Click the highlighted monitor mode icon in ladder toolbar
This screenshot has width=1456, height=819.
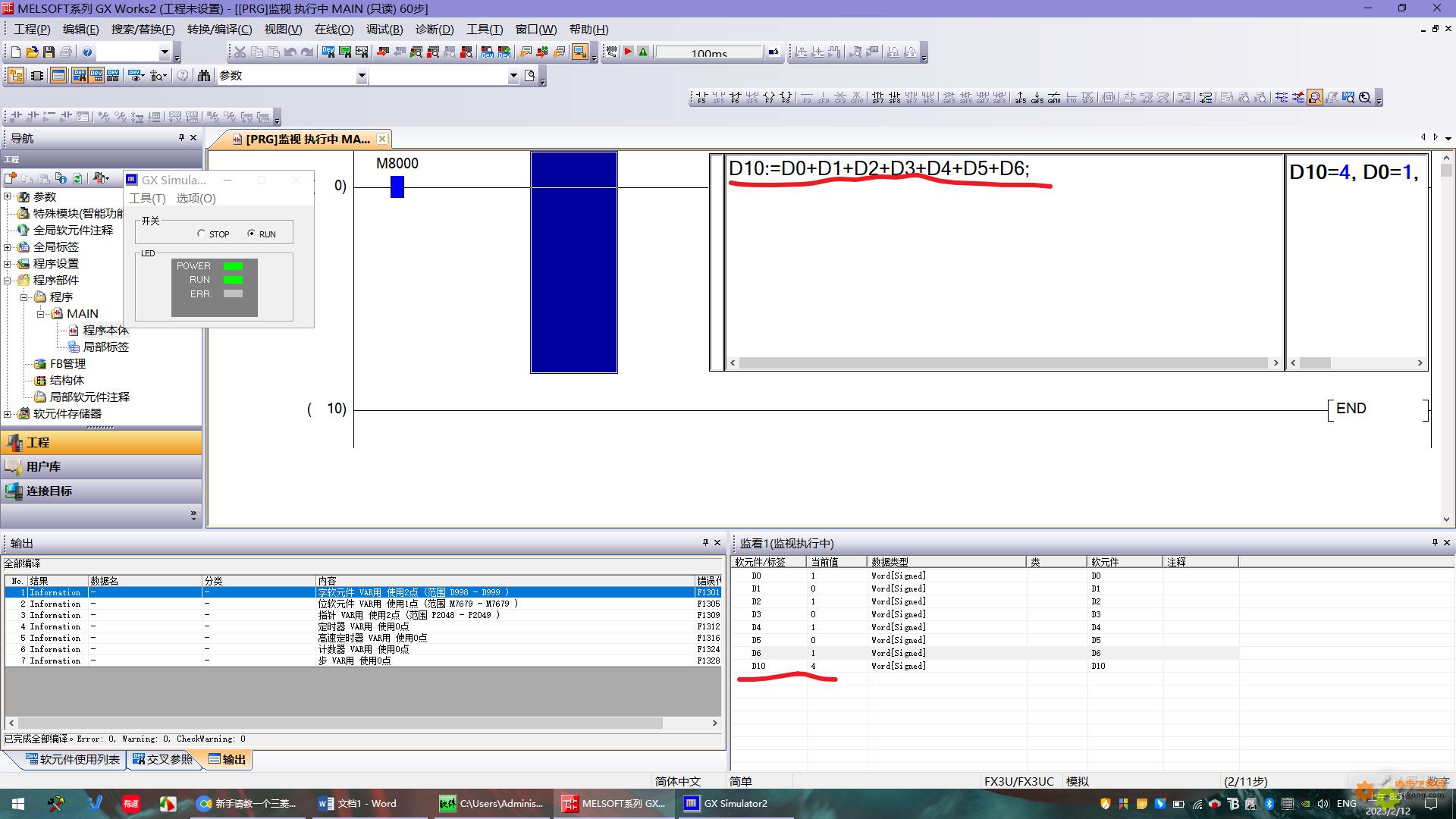[x=1315, y=98]
